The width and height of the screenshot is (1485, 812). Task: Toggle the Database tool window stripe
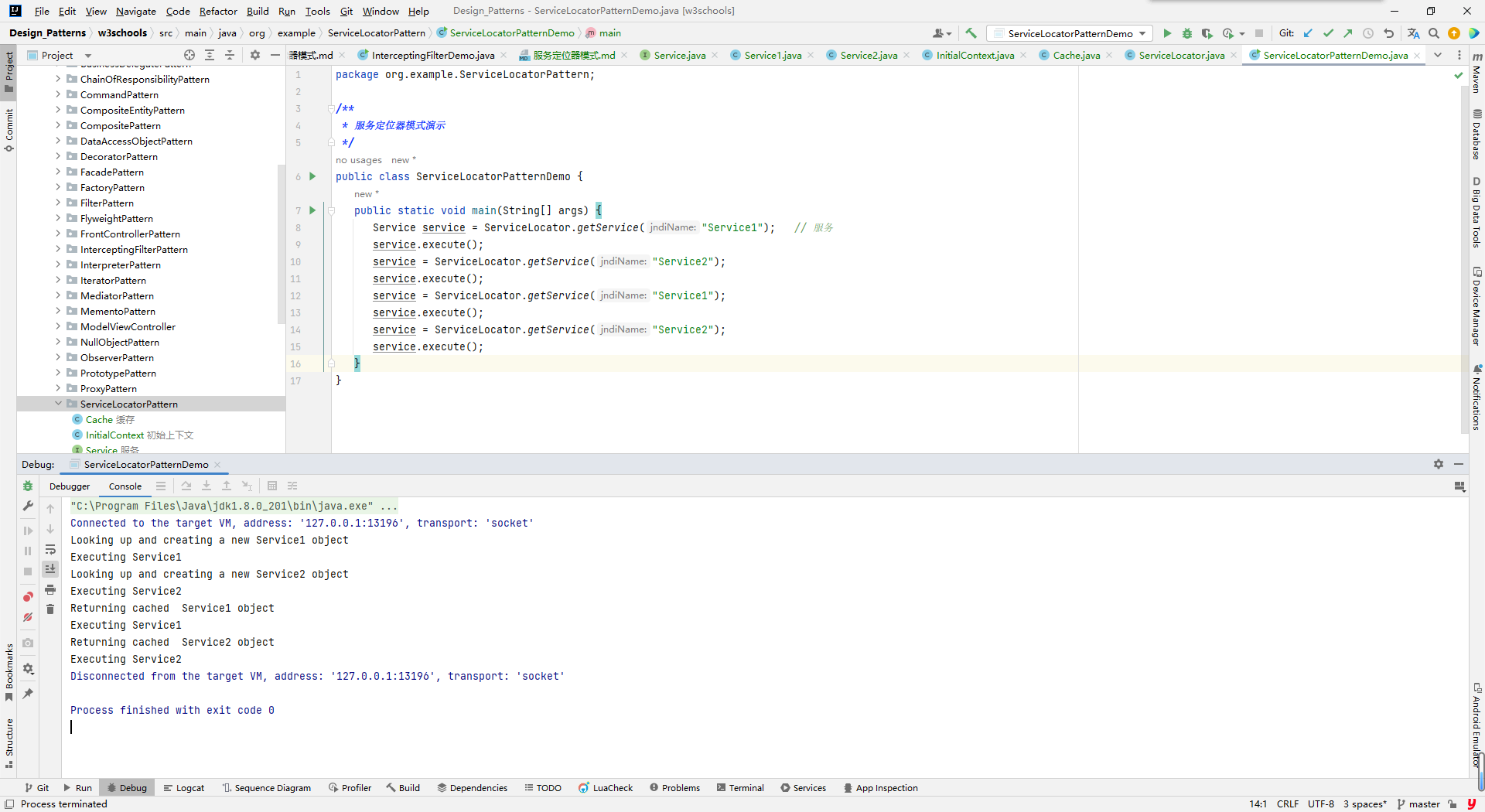pyautogui.click(x=1476, y=134)
